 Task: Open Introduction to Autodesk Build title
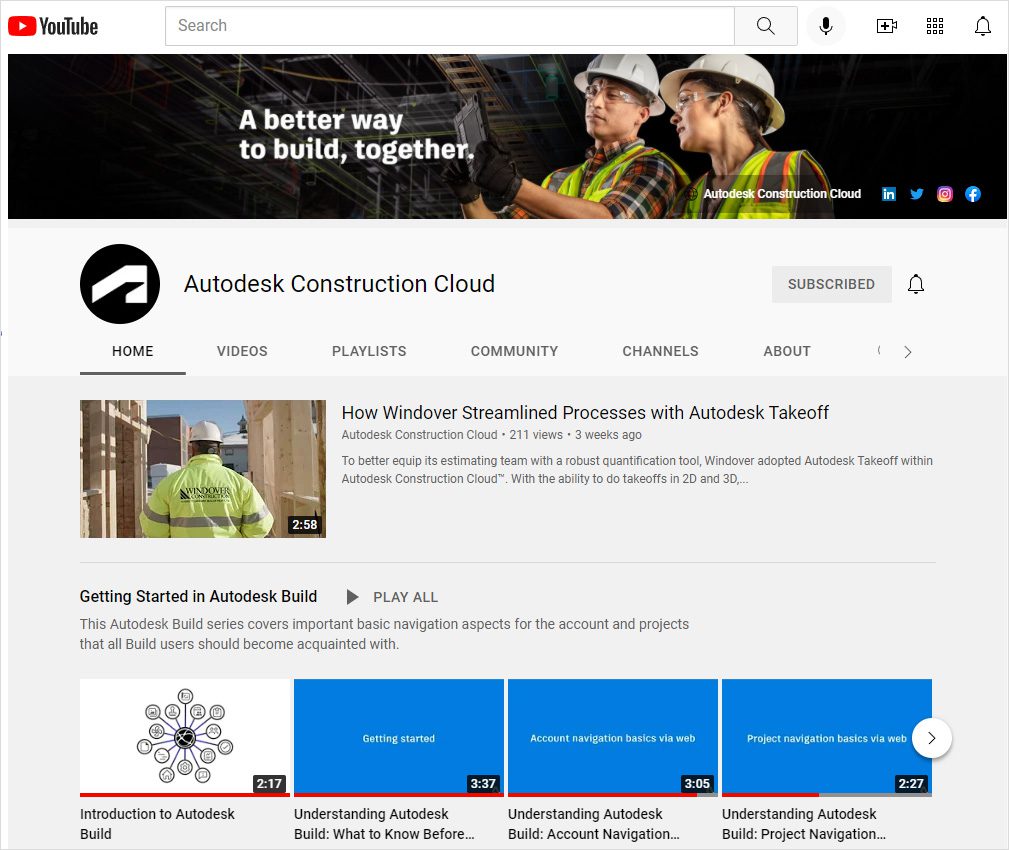157,824
